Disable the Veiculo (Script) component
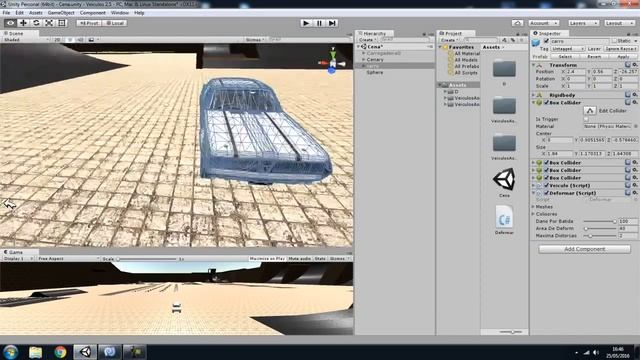The image size is (640, 360). click(546, 185)
